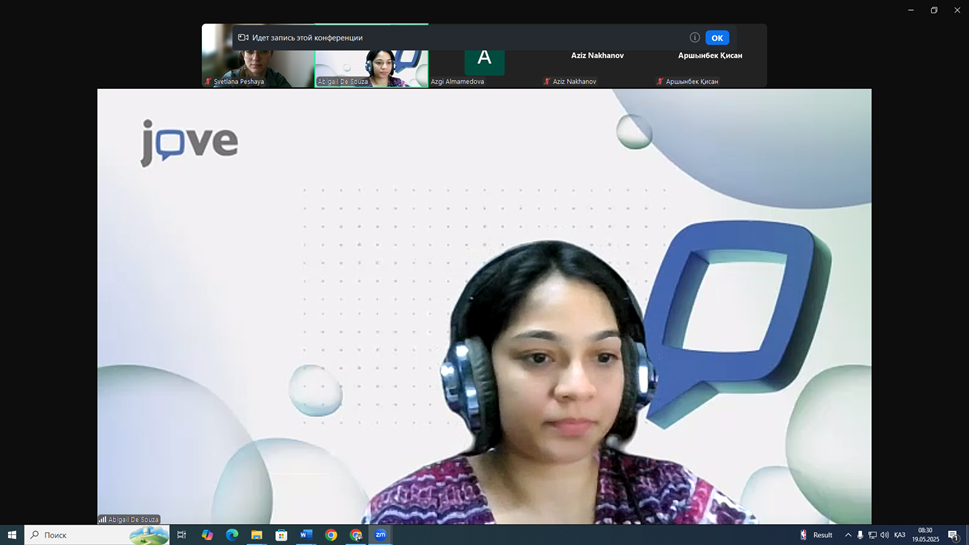Open clock showing 08:30 19.05.2025
Screen dimensions: 969x545
(x=925, y=535)
